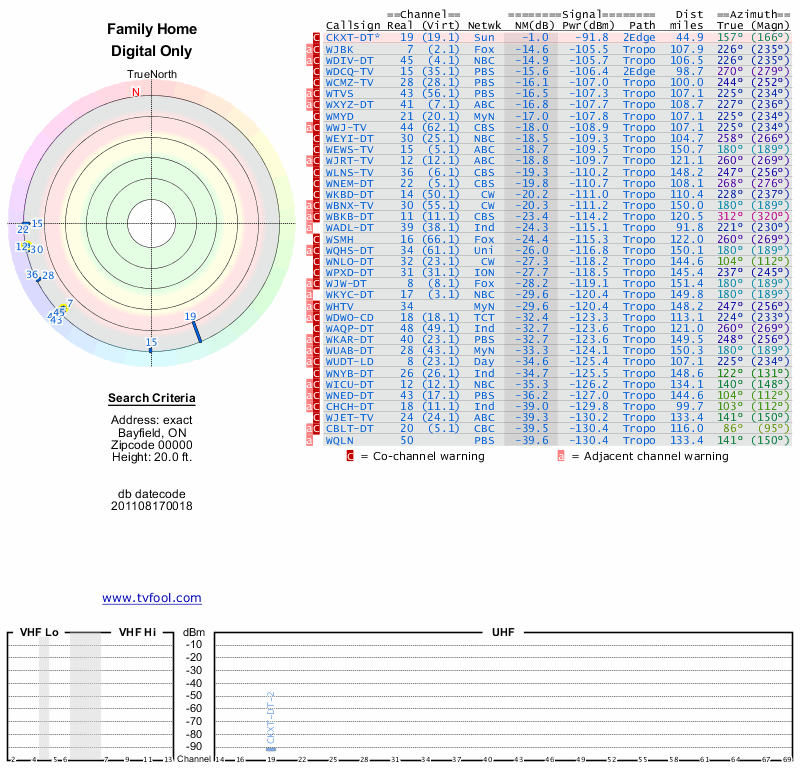Click the CKXT-DT bar in UHF chart
Image resolution: width=800 pixels, height=768 pixels.
click(x=270, y=748)
